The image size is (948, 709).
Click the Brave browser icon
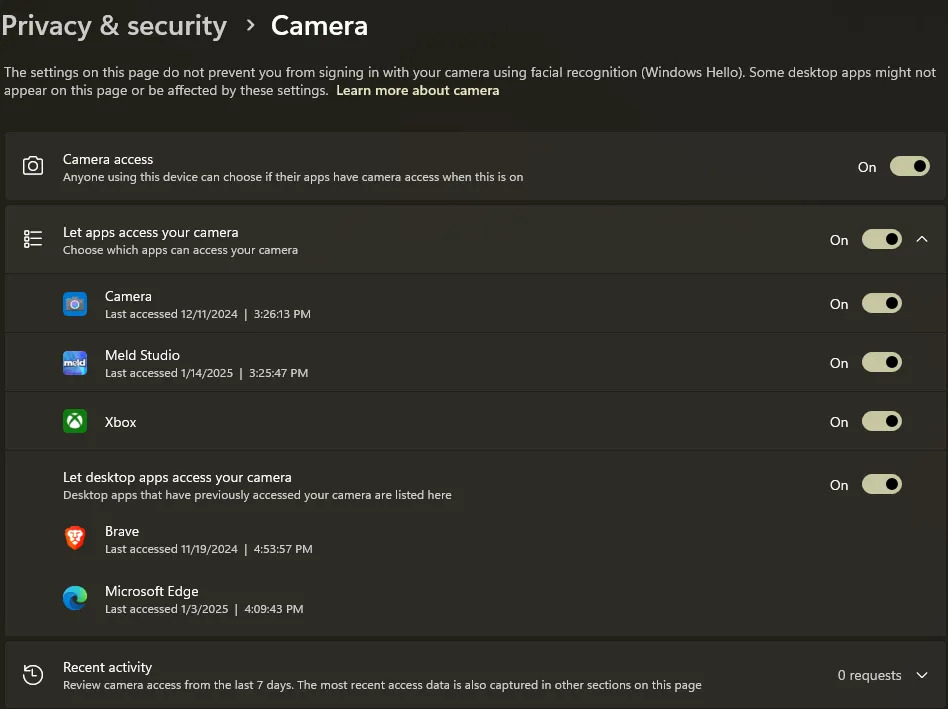pos(74,539)
